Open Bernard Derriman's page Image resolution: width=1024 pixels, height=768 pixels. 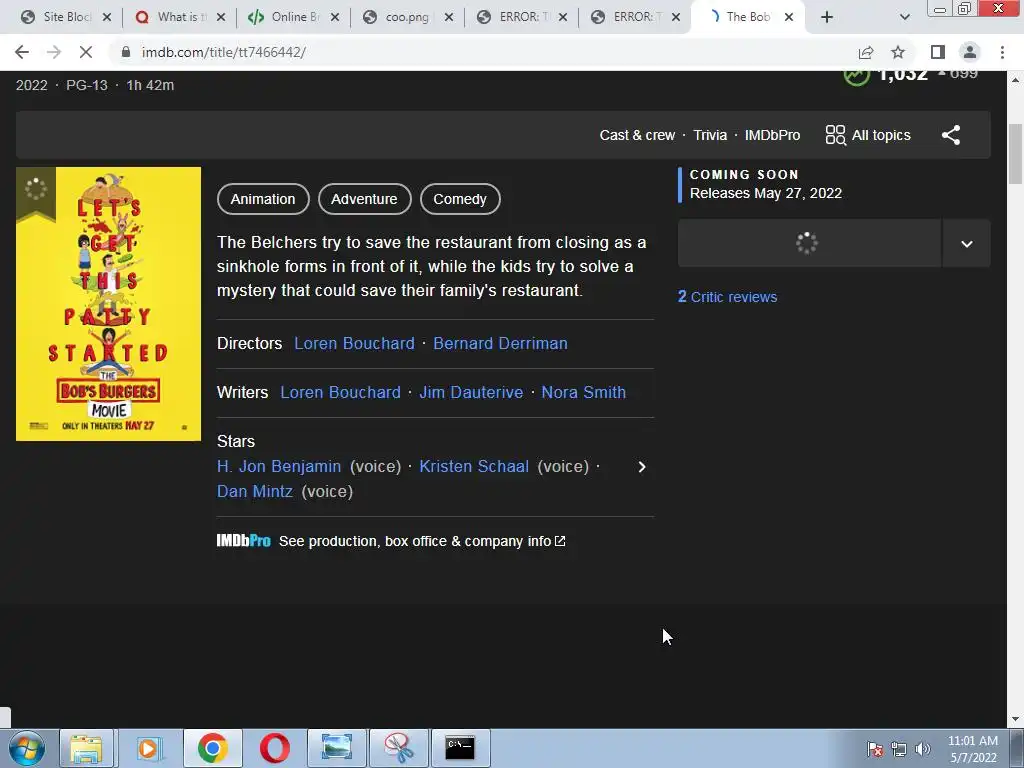tap(500, 344)
